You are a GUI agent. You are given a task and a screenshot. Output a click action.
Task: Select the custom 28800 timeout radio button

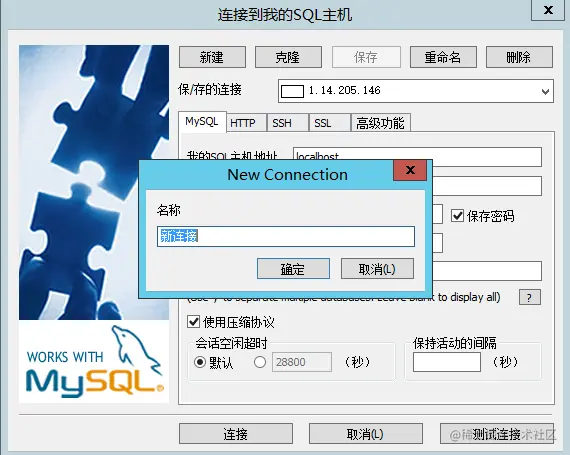(260, 362)
